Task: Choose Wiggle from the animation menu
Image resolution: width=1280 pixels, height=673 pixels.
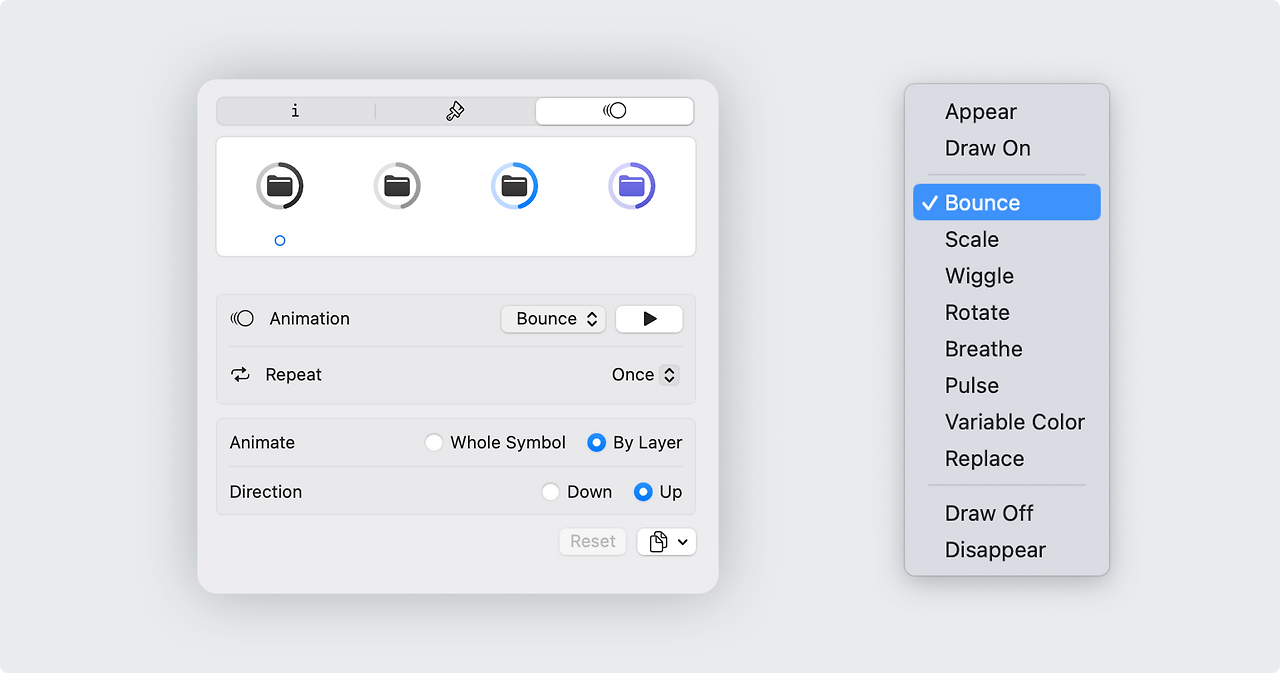Action: coord(1007,276)
